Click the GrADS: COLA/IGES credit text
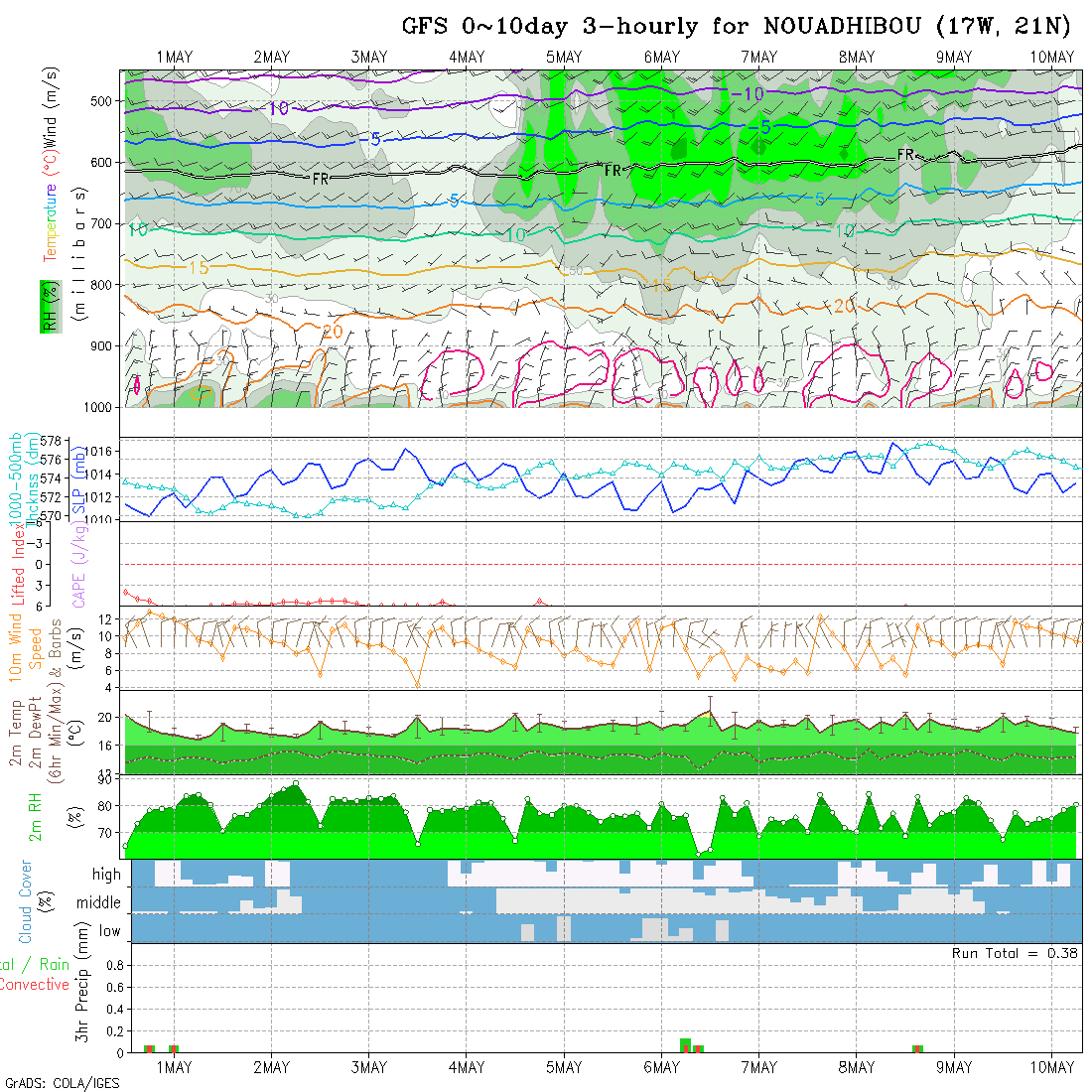The width and height of the screenshot is (1092, 1092). click(62, 1083)
